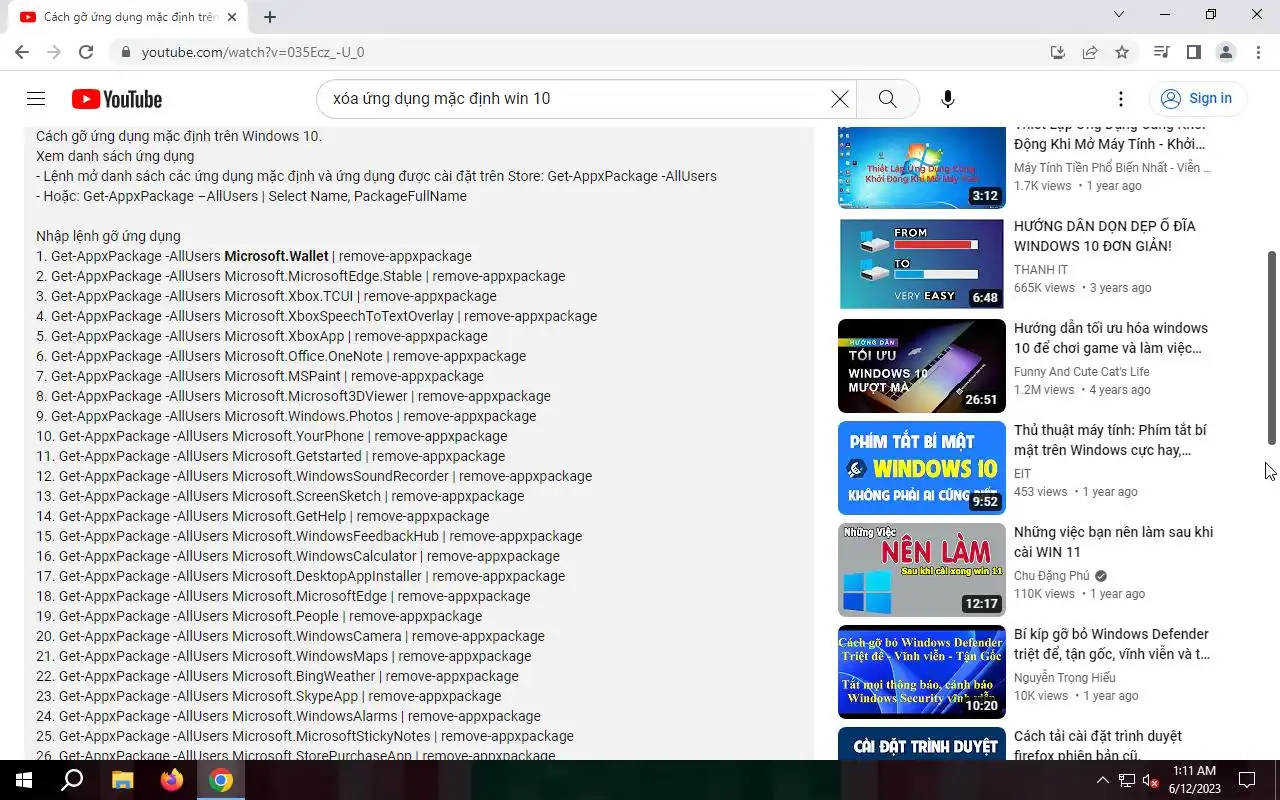Click the muted volume tray icon
Image resolution: width=1280 pixels, height=800 pixels.
pyautogui.click(x=1150, y=780)
